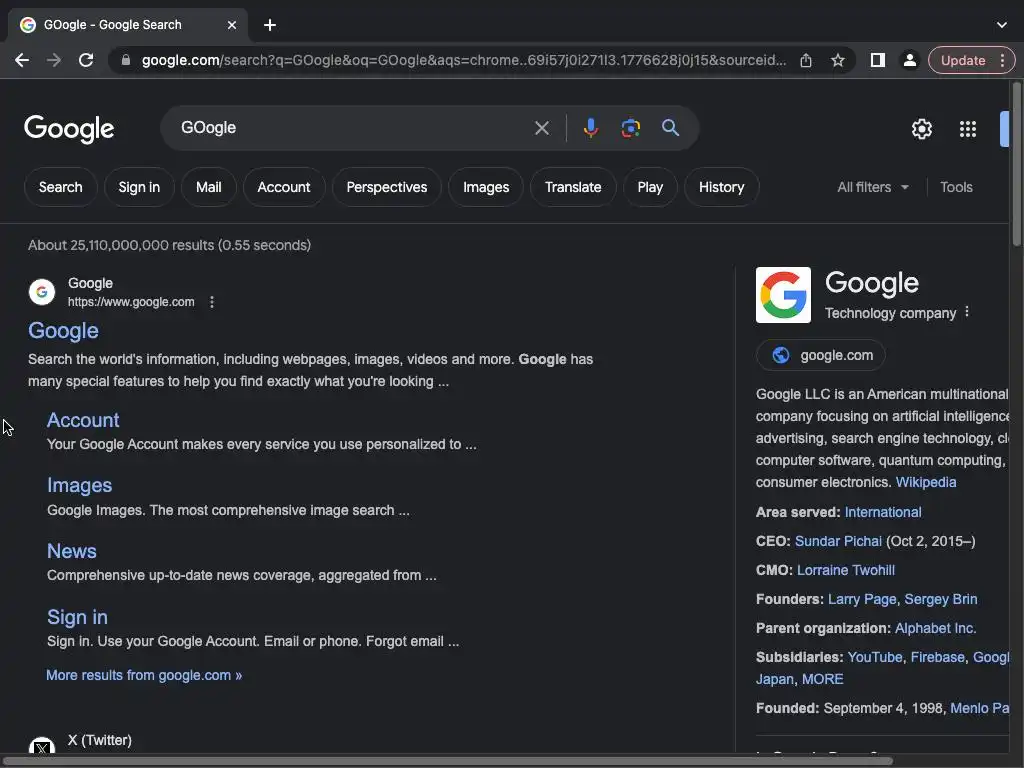Select the Images filter chip

pos(486,187)
